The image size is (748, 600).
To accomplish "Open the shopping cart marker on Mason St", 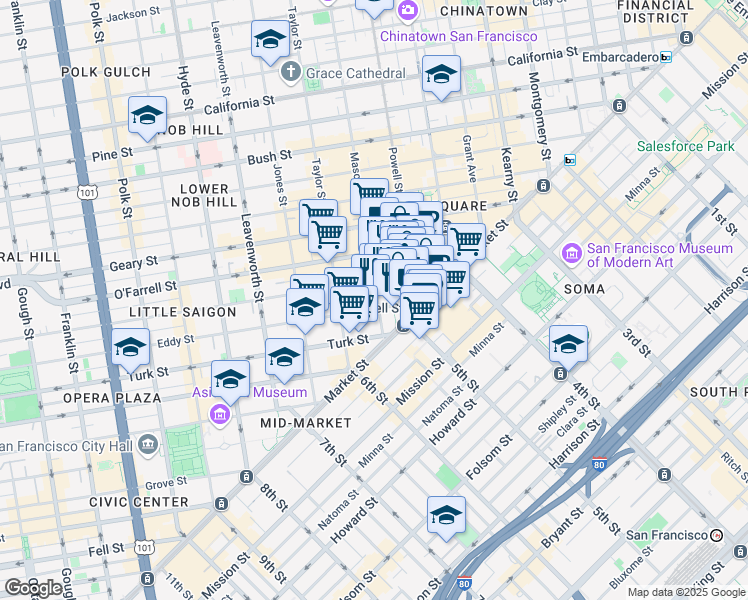I will [369, 190].
